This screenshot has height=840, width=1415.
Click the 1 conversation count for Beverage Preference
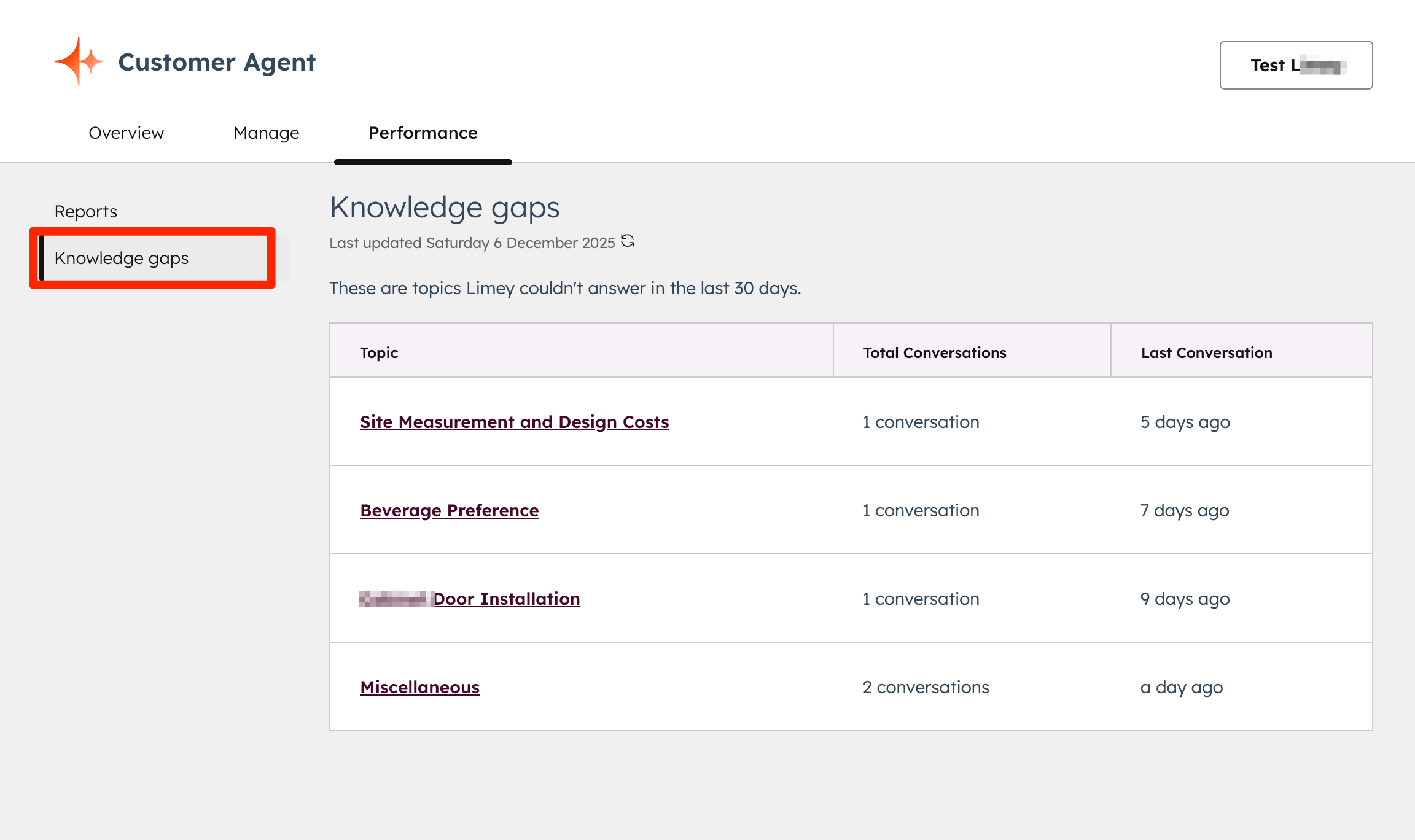[x=921, y=510]
